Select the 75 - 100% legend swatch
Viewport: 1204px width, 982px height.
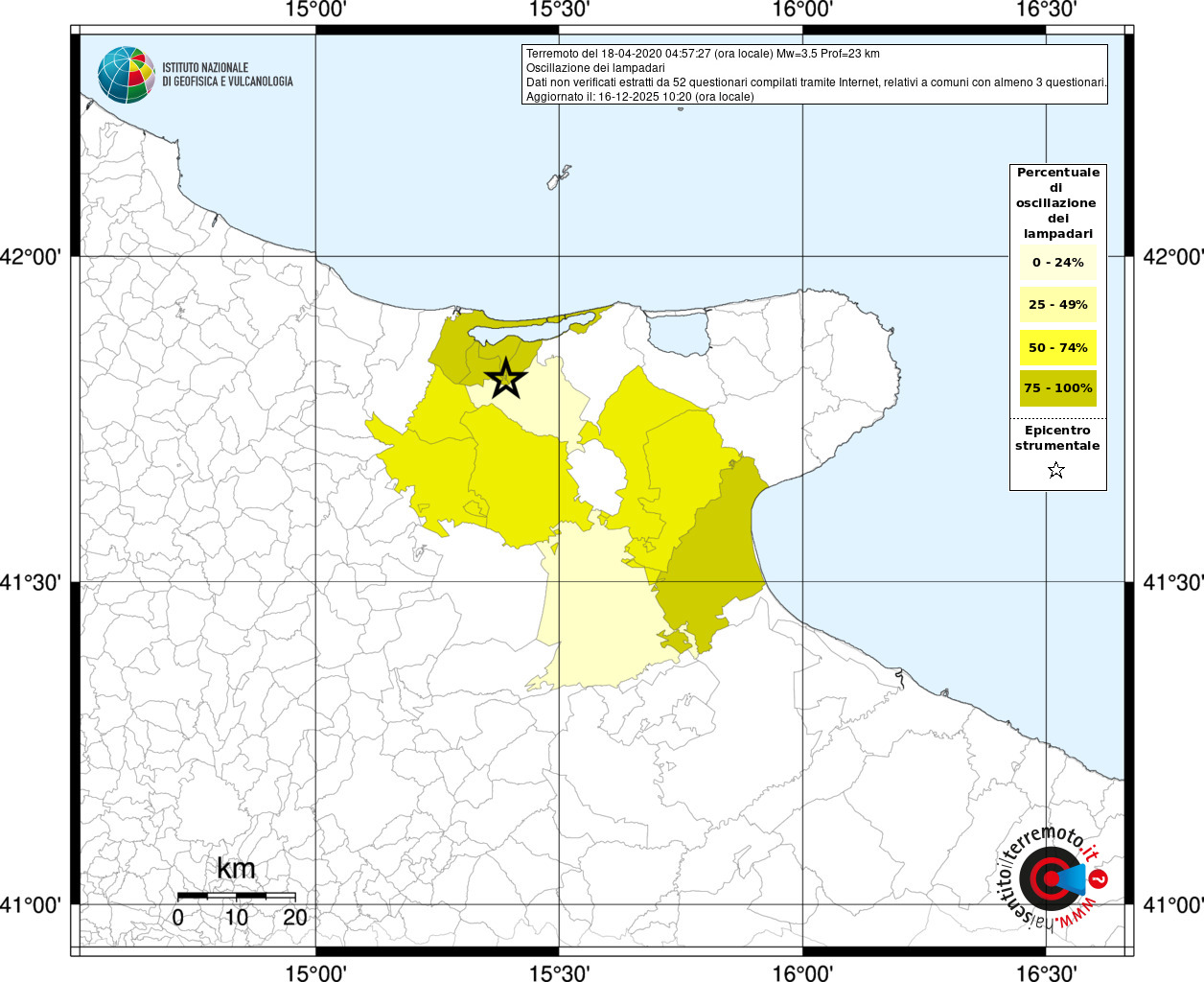click(1057, 388)
